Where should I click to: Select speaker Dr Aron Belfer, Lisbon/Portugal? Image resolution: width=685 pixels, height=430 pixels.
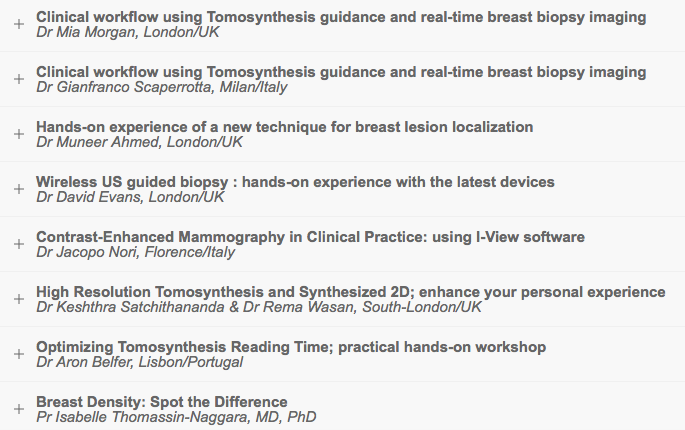(x=138, y=362)
